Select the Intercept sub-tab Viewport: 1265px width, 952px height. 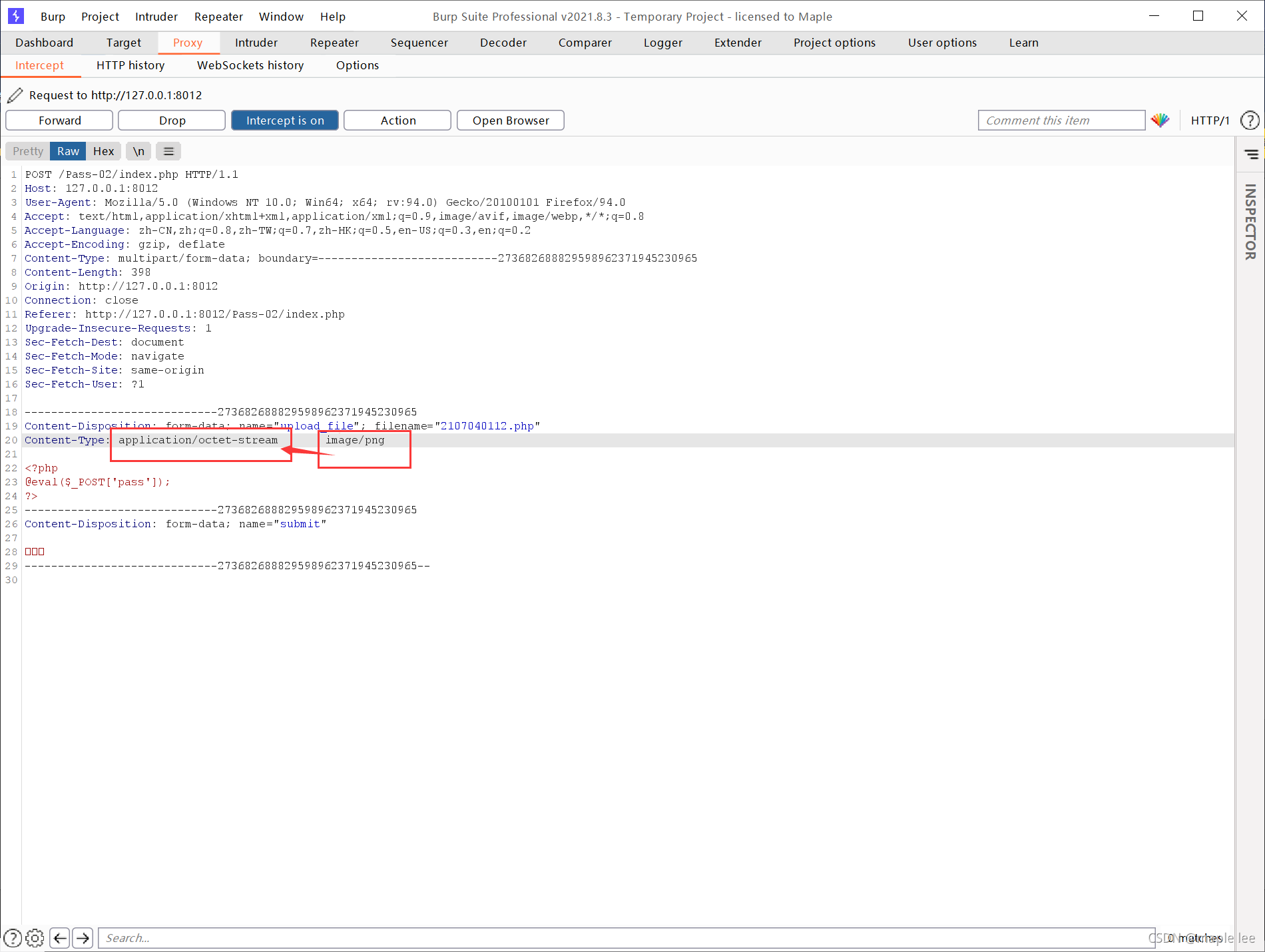coord(39,65)
